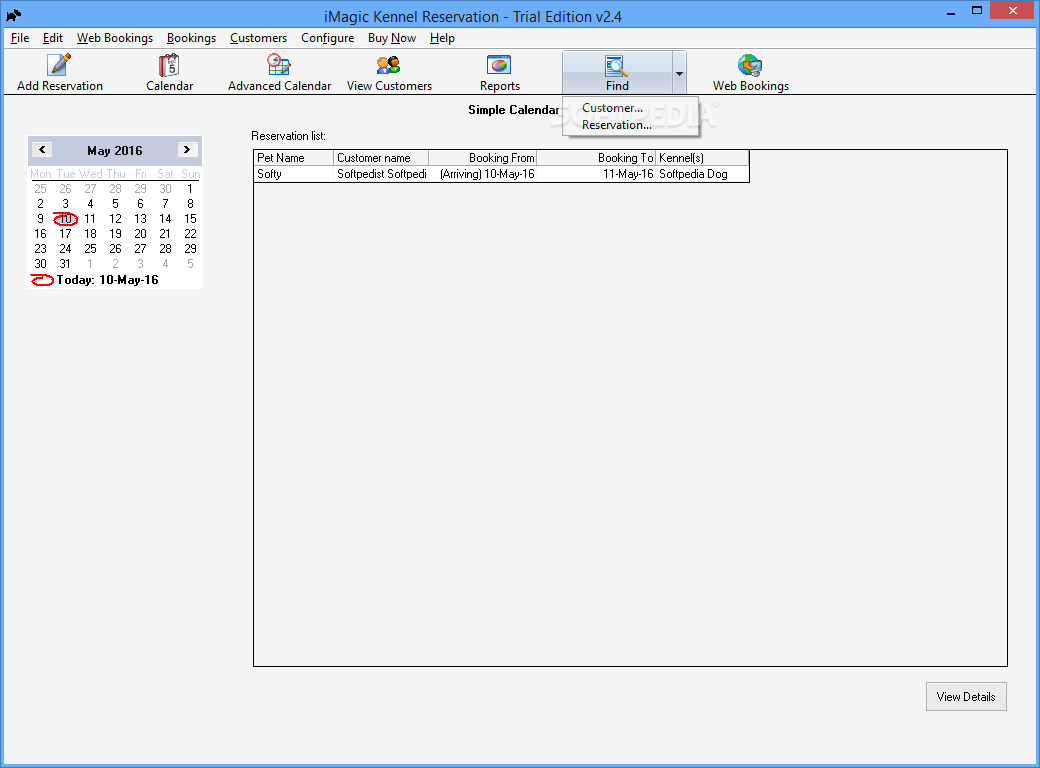Image resolution: width=1040 pixels, height=768 pixels.
Task: Maximize the Kennel Reservation window
Action: point(976,11)
